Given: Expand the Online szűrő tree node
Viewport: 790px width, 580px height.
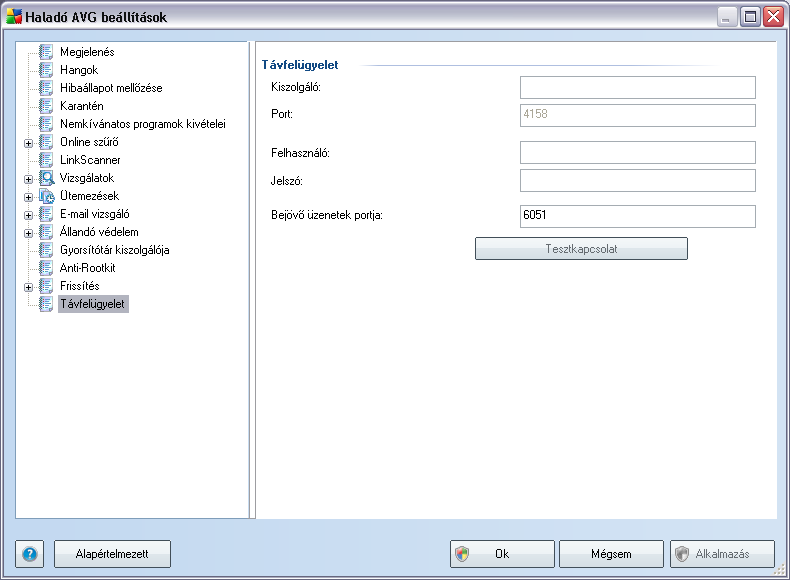Looking at the screenshot, I should 29,143.
